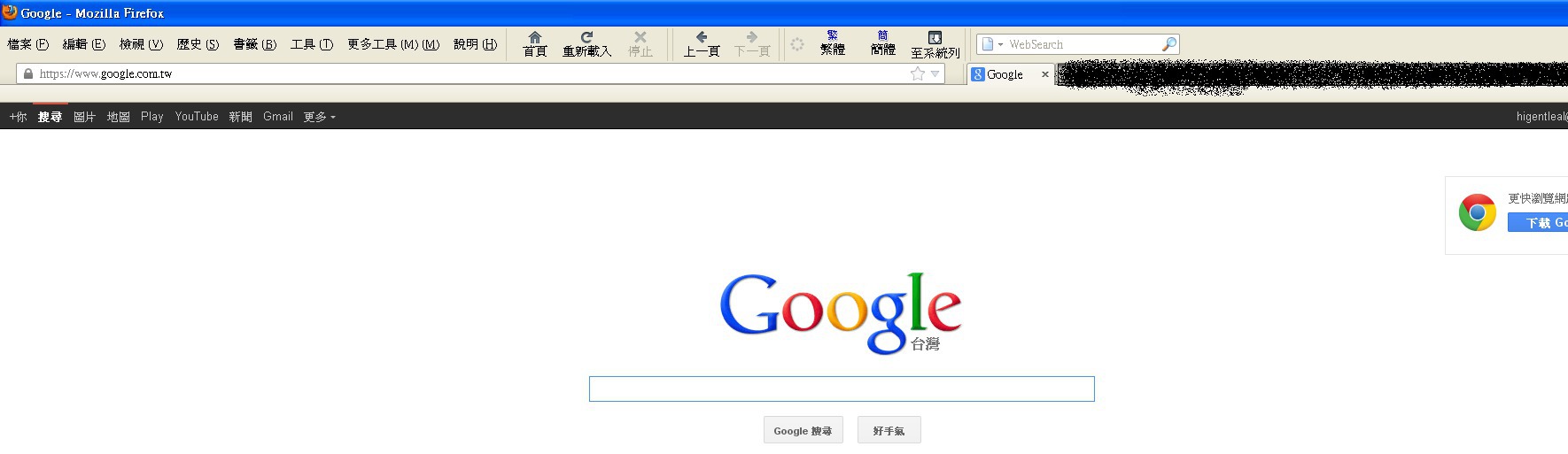Click the loading throbber icon in toolbar

pyautogui.click(x=797, y=44)
